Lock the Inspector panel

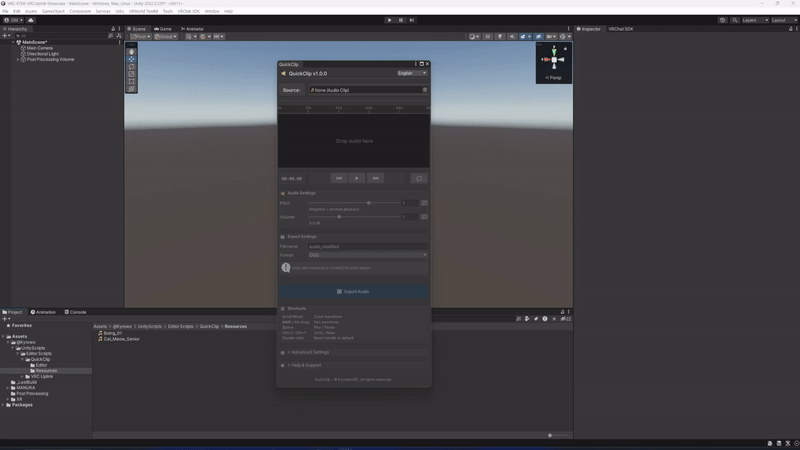coord(790,29)
